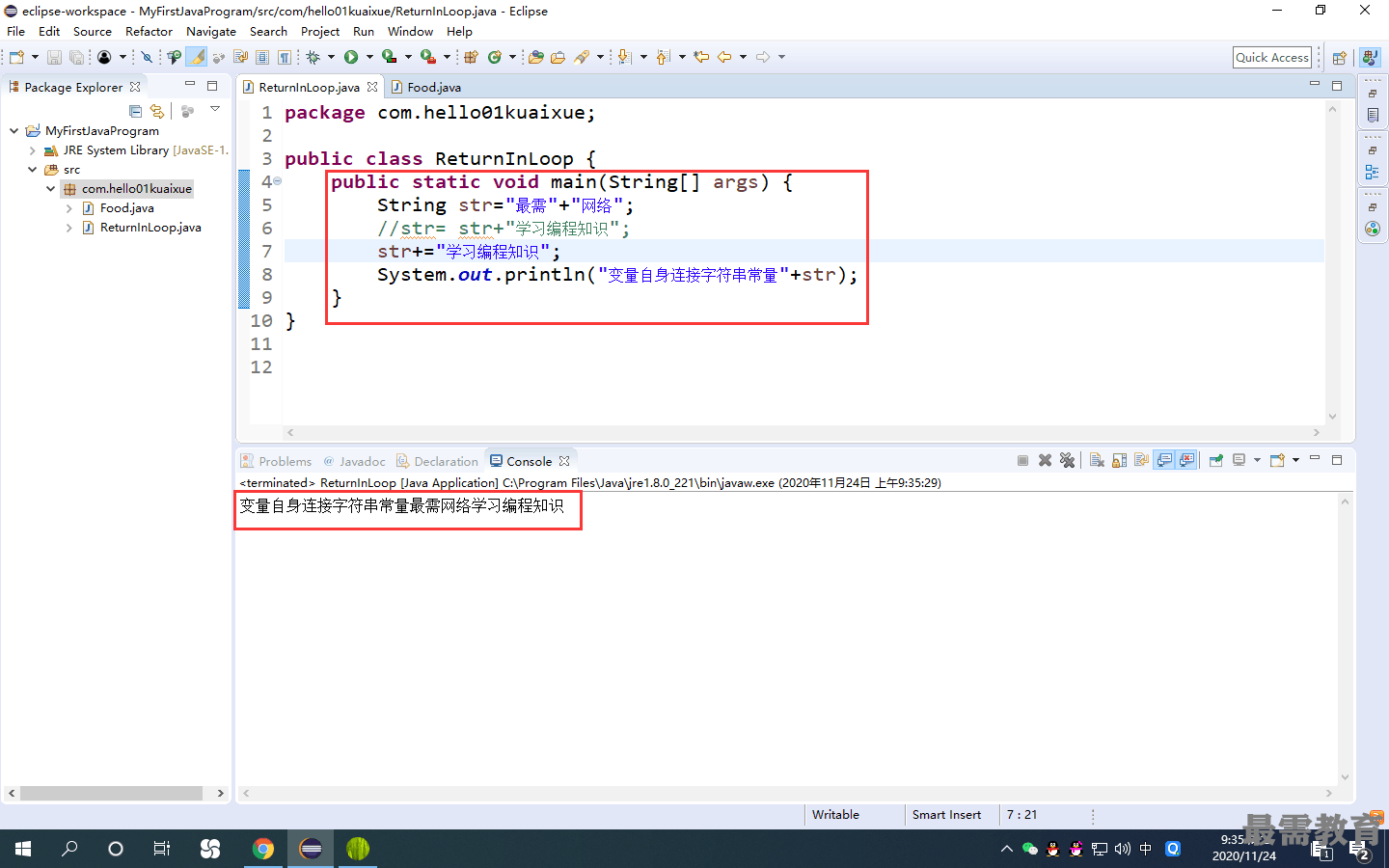Screen dimensions: 1389x868
Task: Open the Source menu
Action: coord(93,31)
